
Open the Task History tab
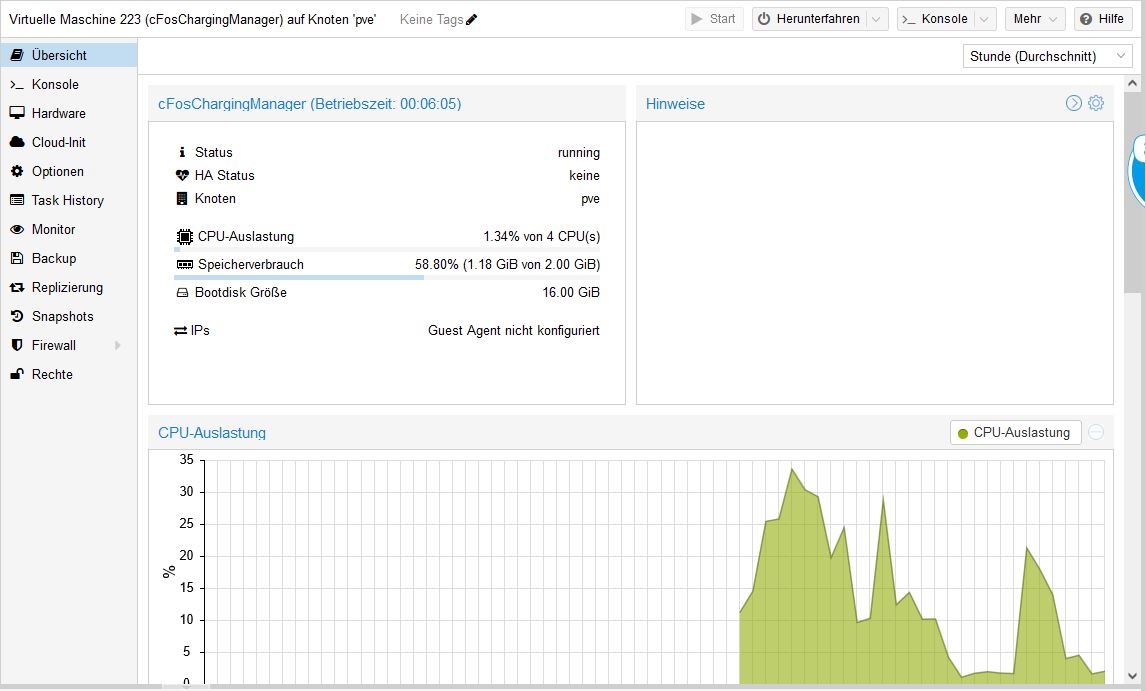69,200
